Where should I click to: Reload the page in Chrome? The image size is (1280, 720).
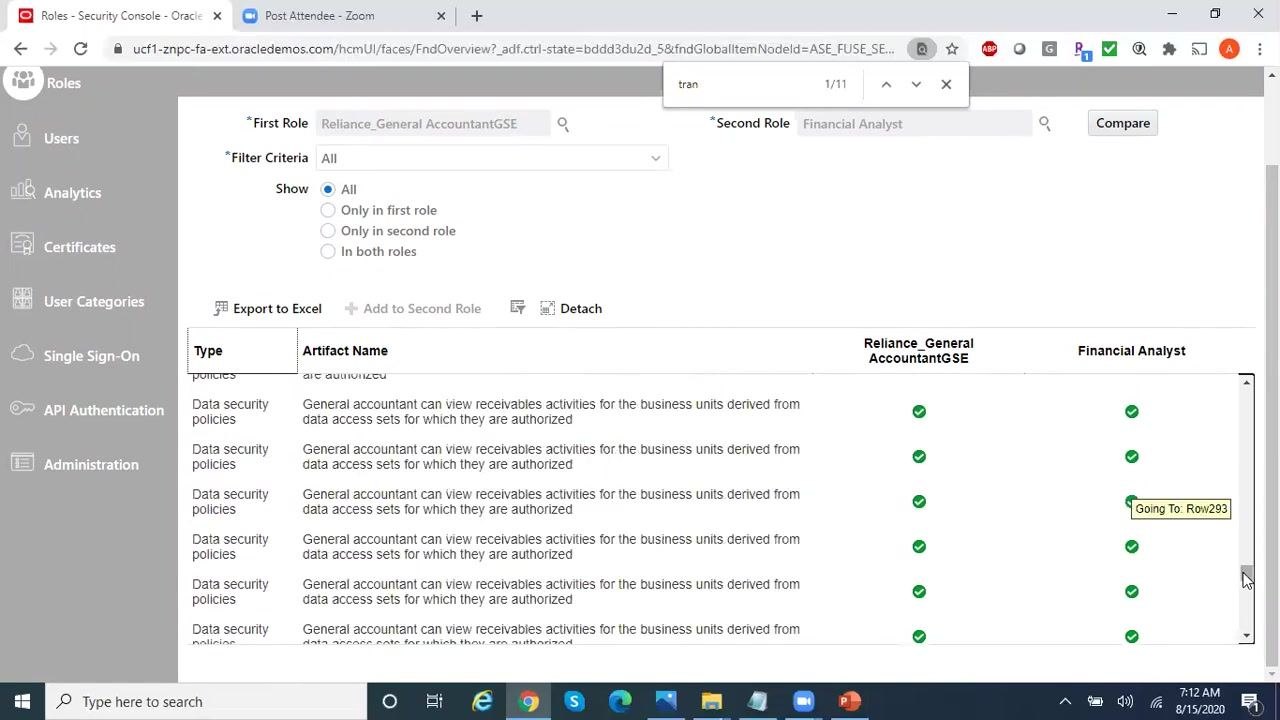click(80, 49)
